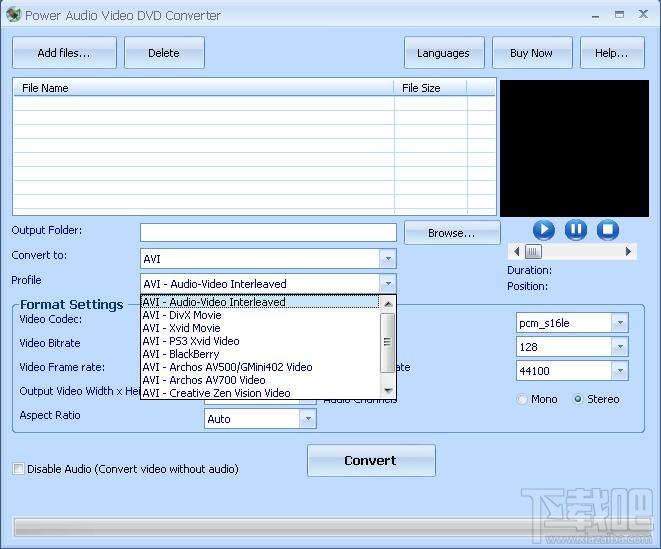
Task: Start conversion with Convert button
Action: pos(371,460)
